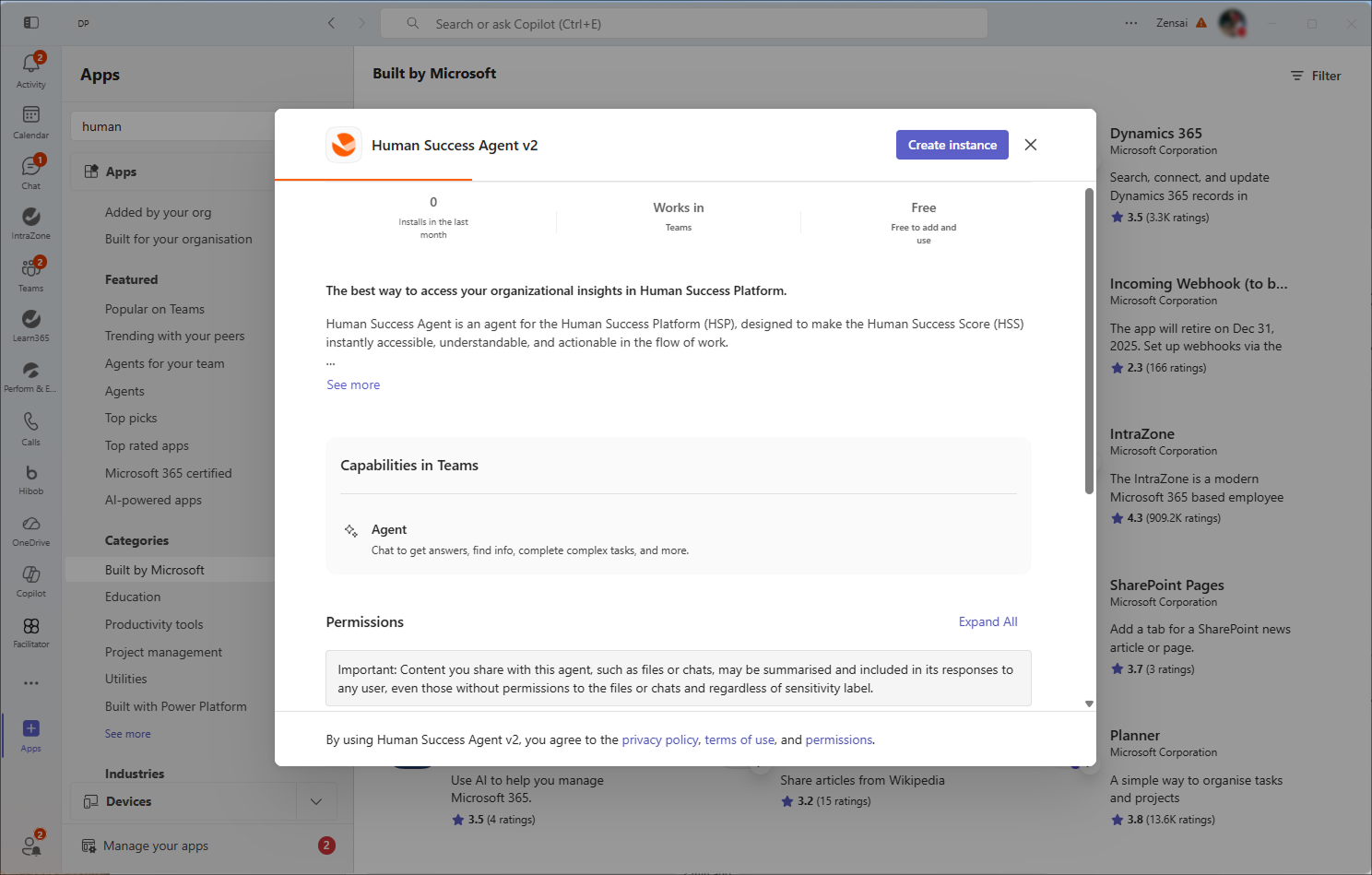The image size is (1372, 875).
Task: Open the more options ellipsis in title bar
Action: click(1130, 23)
